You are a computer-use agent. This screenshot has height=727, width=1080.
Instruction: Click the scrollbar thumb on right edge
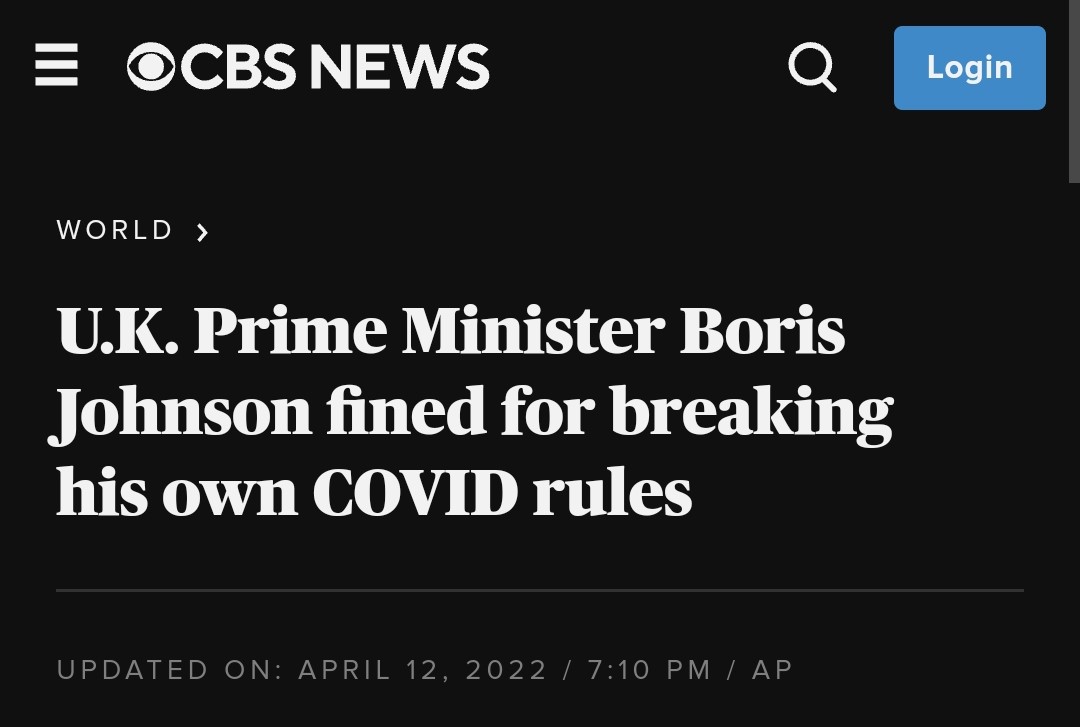pyautogui.click(x=1074, y=91)
